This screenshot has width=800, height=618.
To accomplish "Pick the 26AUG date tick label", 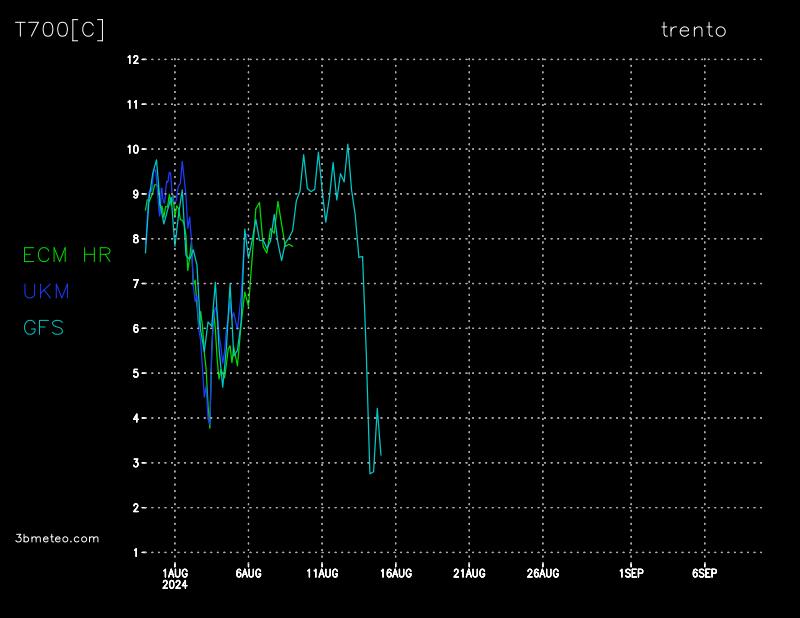I will pyautogui.click(x=542, y=573).
